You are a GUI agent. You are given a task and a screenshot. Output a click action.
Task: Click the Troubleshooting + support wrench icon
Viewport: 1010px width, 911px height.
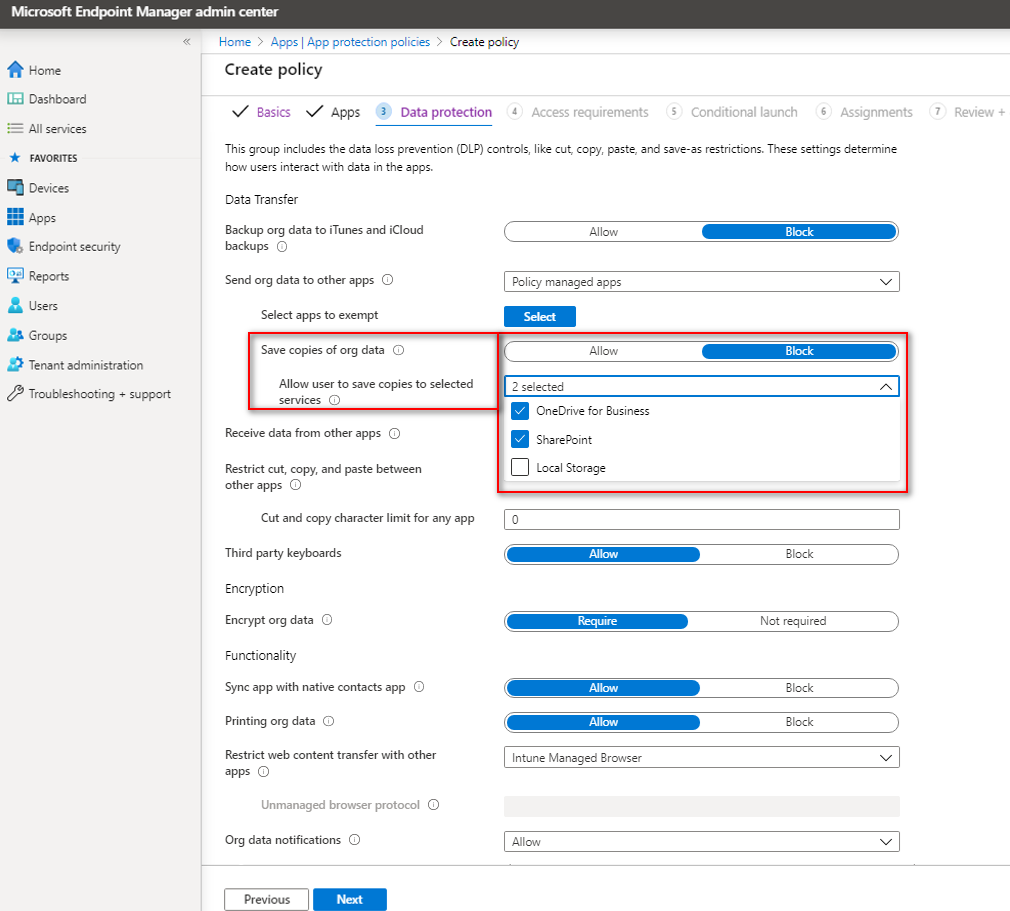coord(15,394)
